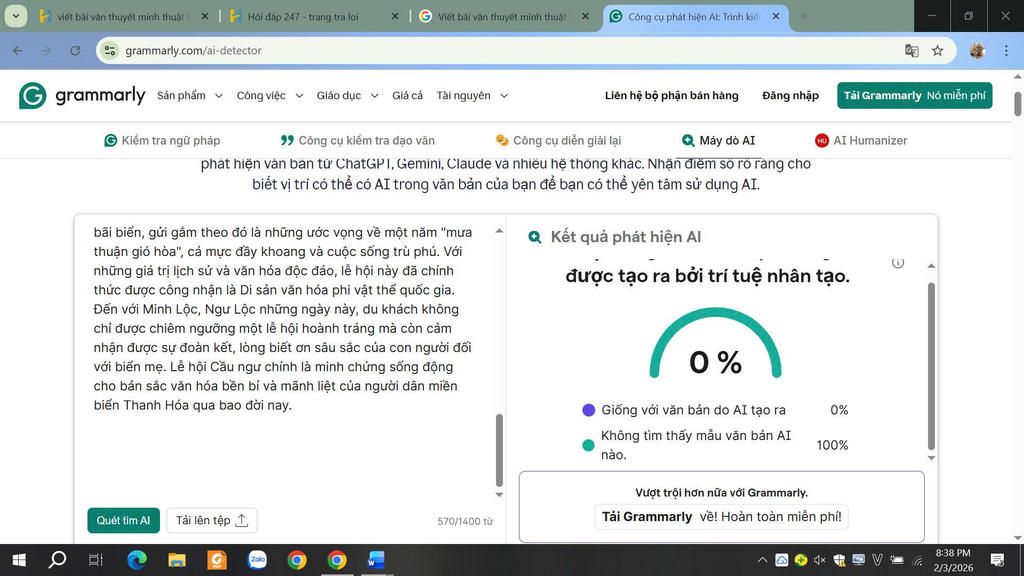The width and height of the screenshot is (1024, 576).
Task: Open Công cụ kiểm tra đạo văn
Action: coord(358,140)
